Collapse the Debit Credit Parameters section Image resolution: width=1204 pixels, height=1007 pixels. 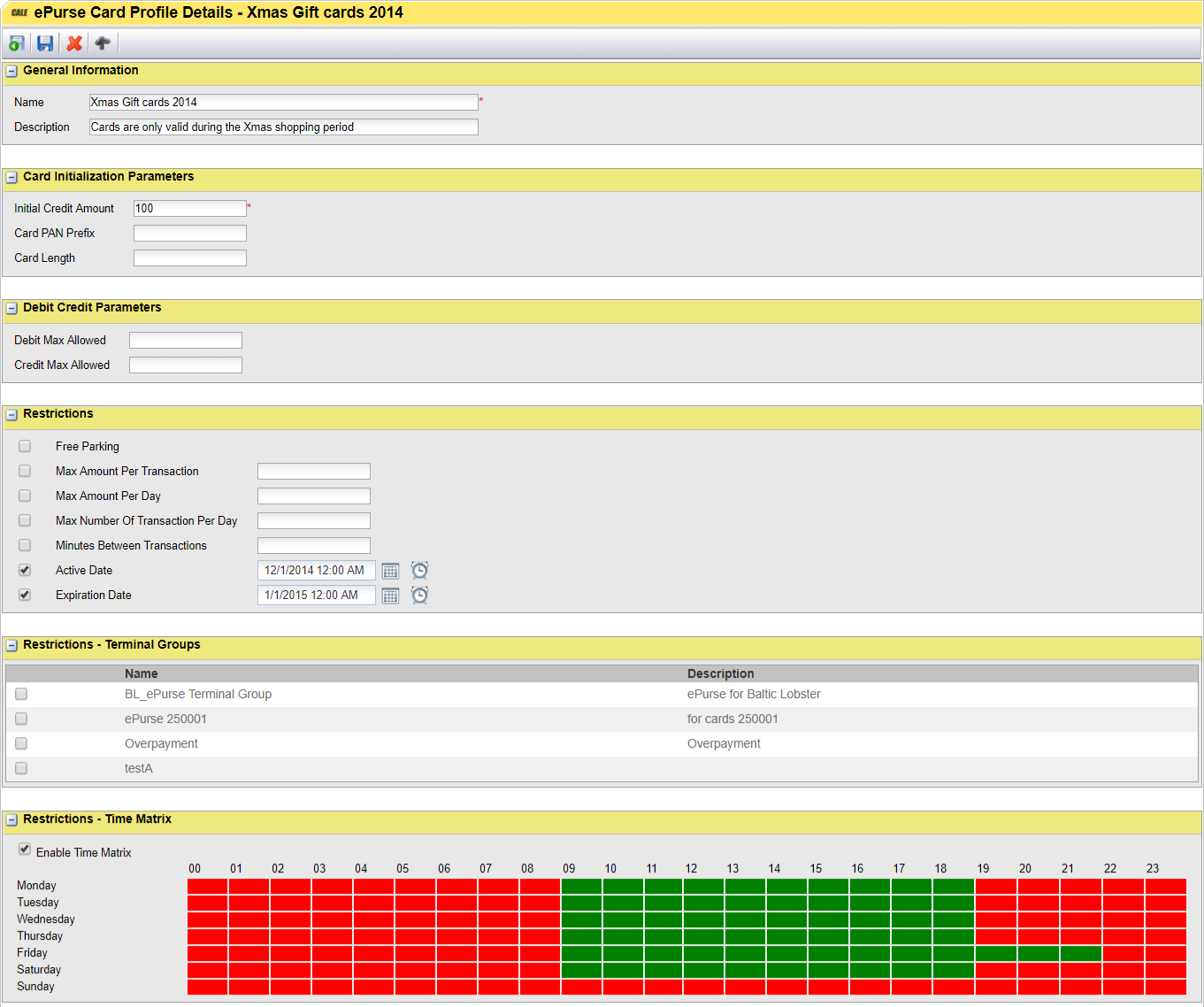coord(12,309)
